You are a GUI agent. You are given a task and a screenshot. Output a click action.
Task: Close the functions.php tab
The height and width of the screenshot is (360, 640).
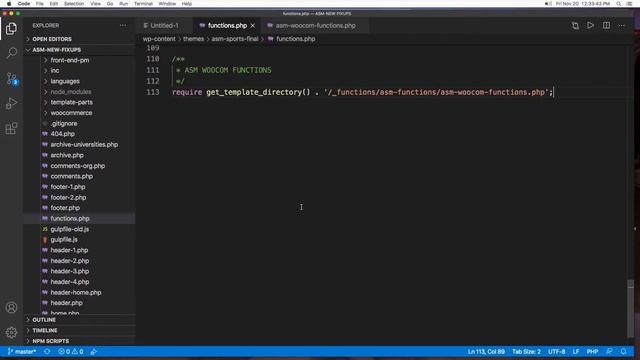tap(253, 25)
